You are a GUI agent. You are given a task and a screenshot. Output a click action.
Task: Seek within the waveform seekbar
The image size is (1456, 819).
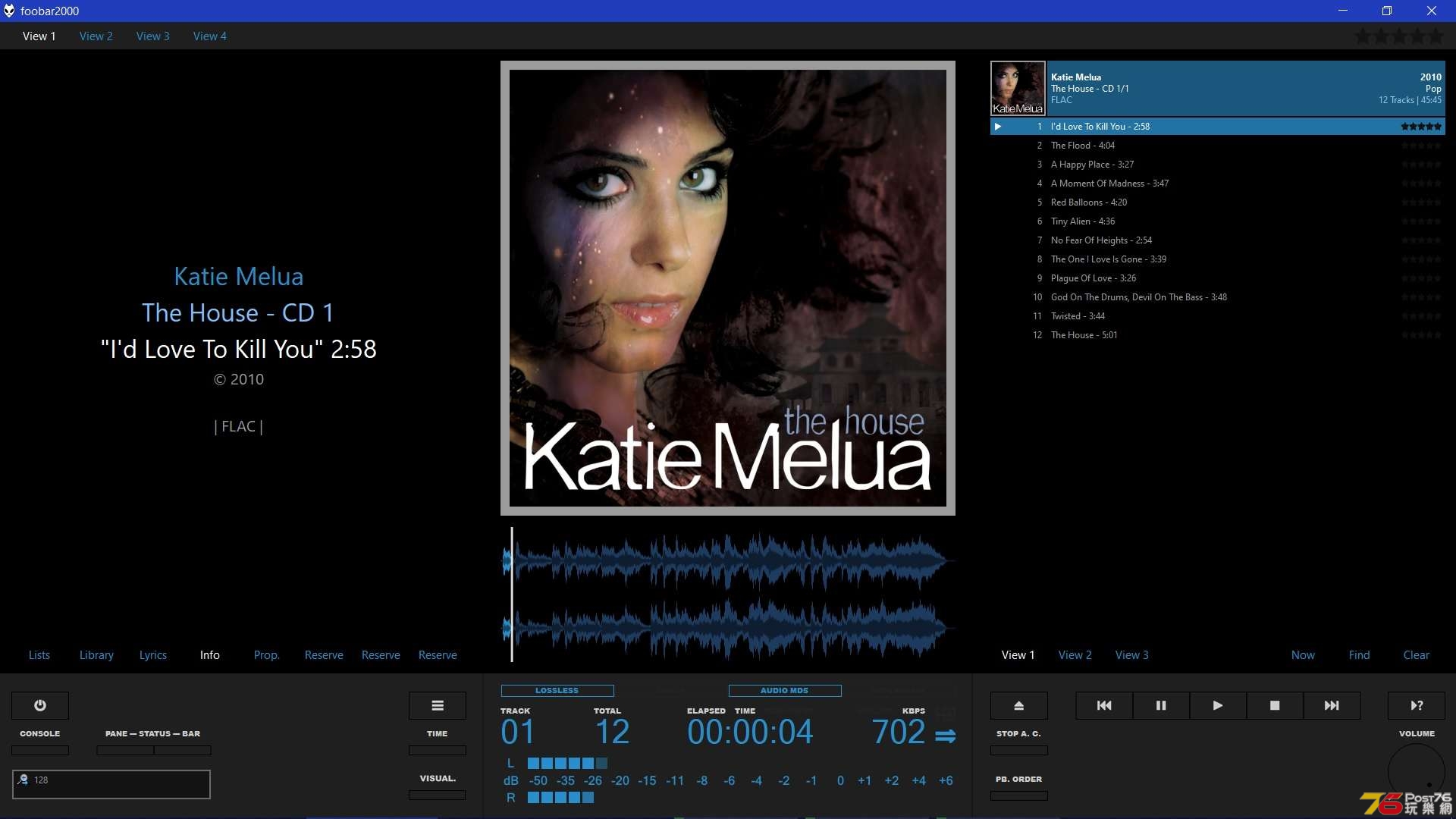[728, 594]
